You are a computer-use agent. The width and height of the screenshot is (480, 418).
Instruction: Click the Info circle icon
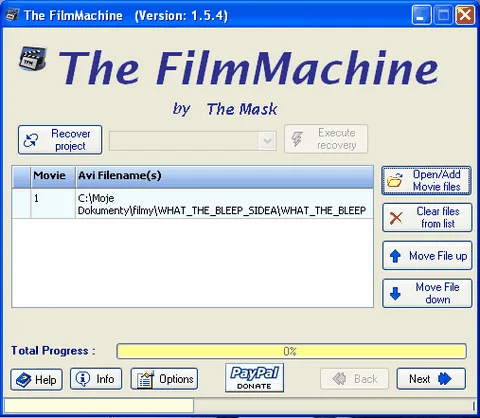coord(83,379)
